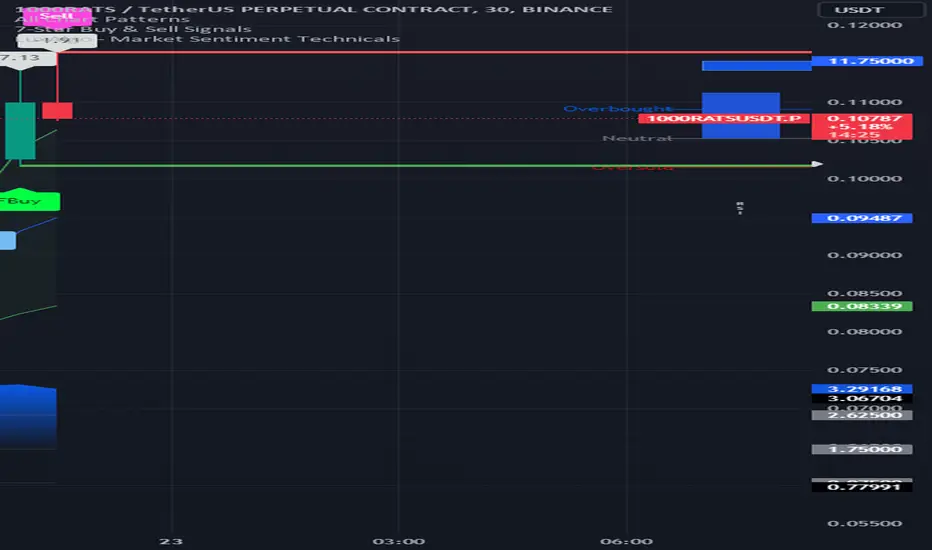This screenshot has height=550, width=932.
Task: Click the 1000RATSUSDT.P symbol price tag
Action: click(x=724, y=118)
